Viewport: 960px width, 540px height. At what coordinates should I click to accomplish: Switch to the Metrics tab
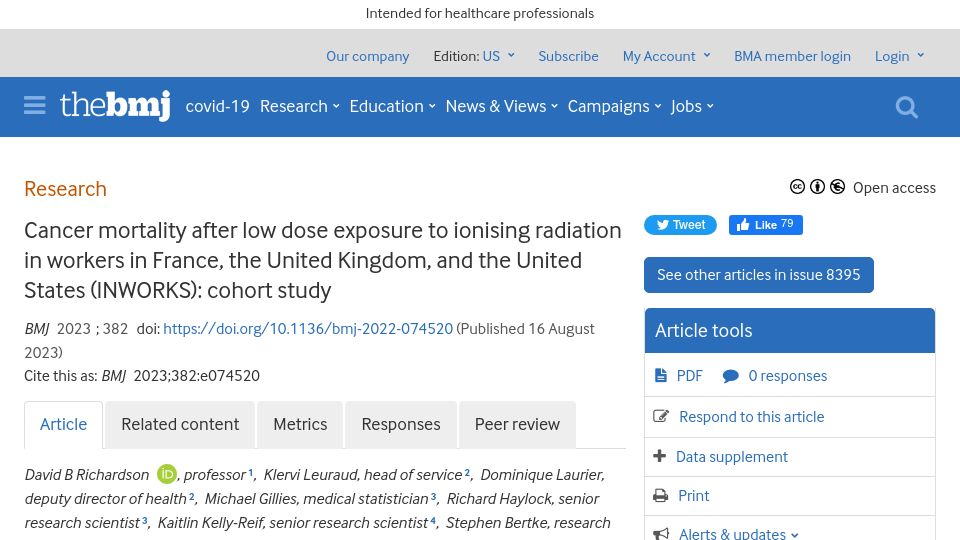(x=300, y=424)
